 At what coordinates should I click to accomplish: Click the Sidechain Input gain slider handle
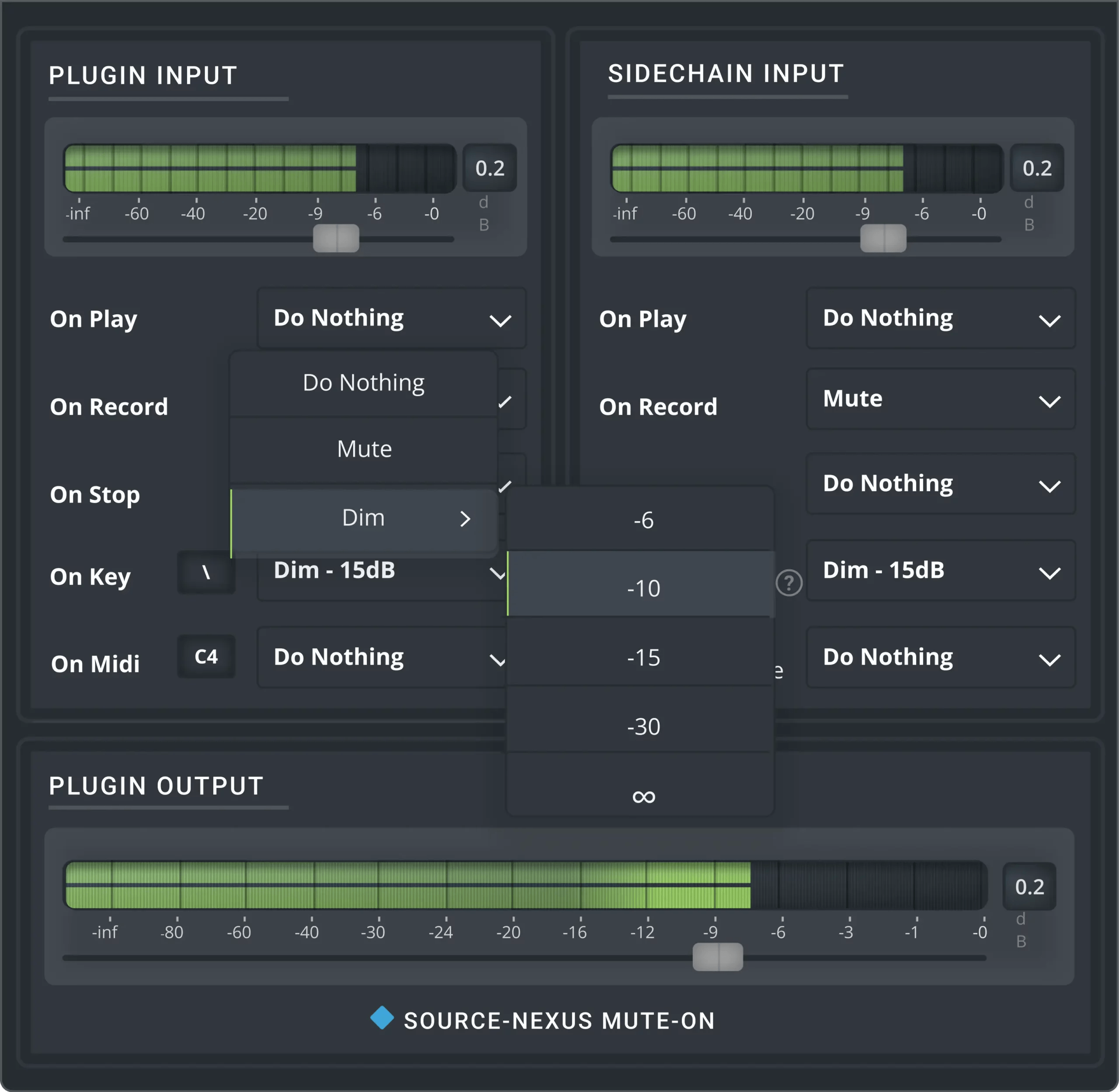click(883, 239)
